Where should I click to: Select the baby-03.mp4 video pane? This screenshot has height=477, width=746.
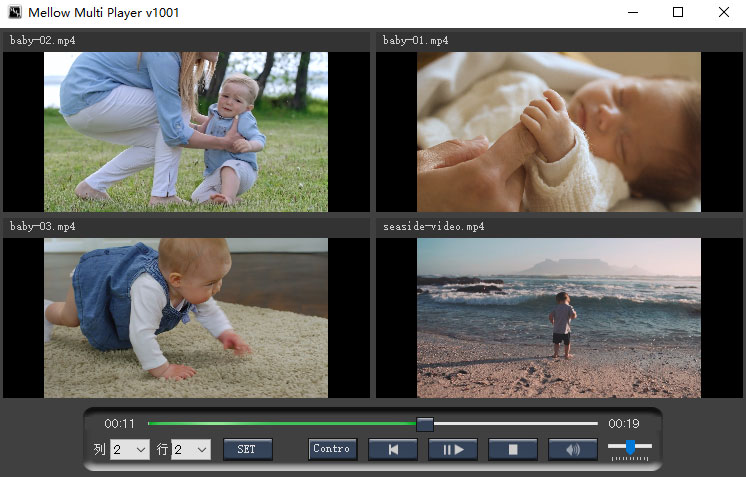click(186, 317)
